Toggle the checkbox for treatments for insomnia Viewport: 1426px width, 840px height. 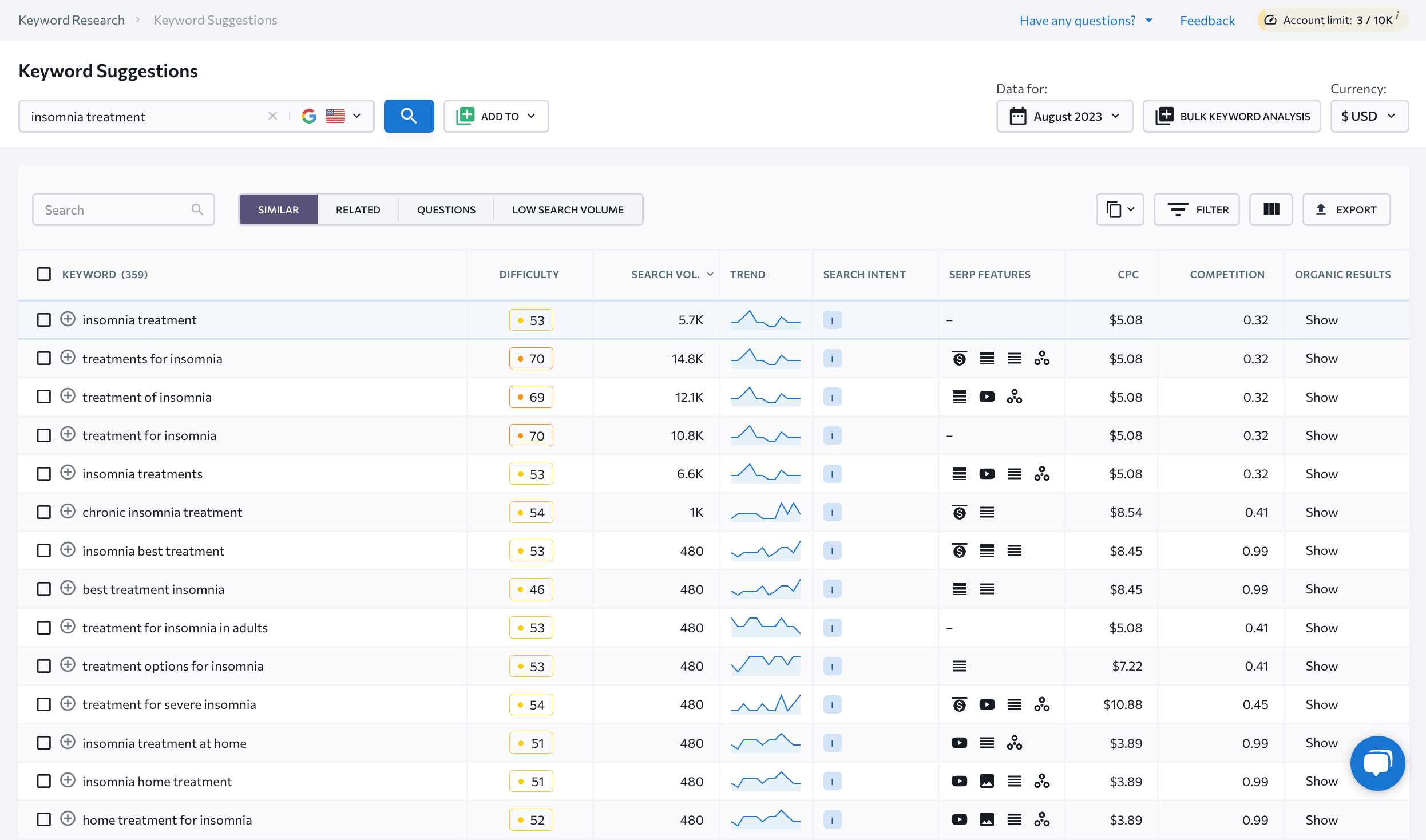coord(45,358)
